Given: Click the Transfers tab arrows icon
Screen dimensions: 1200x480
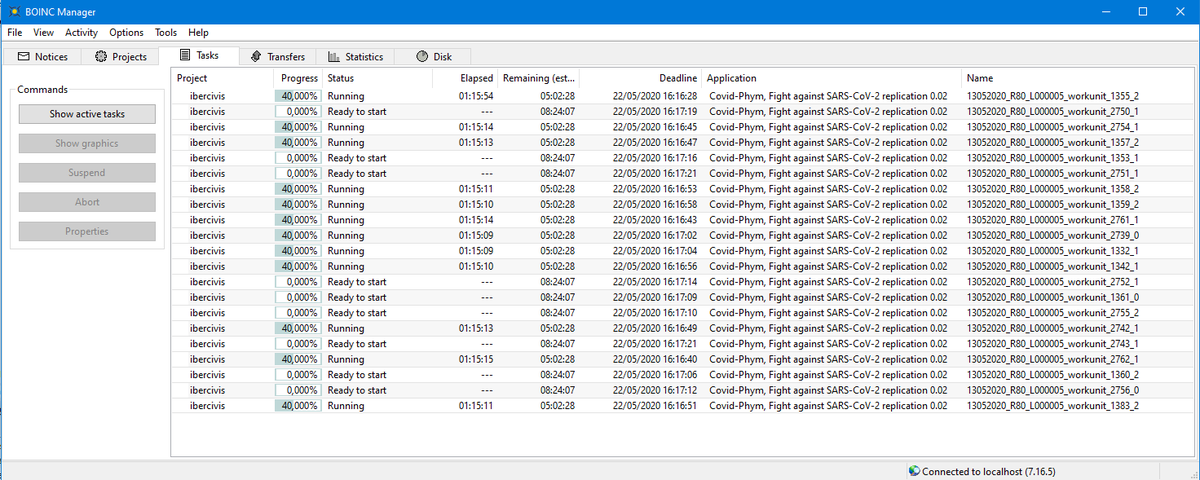Looking at the screenshot, I should [x=257, y=57].
